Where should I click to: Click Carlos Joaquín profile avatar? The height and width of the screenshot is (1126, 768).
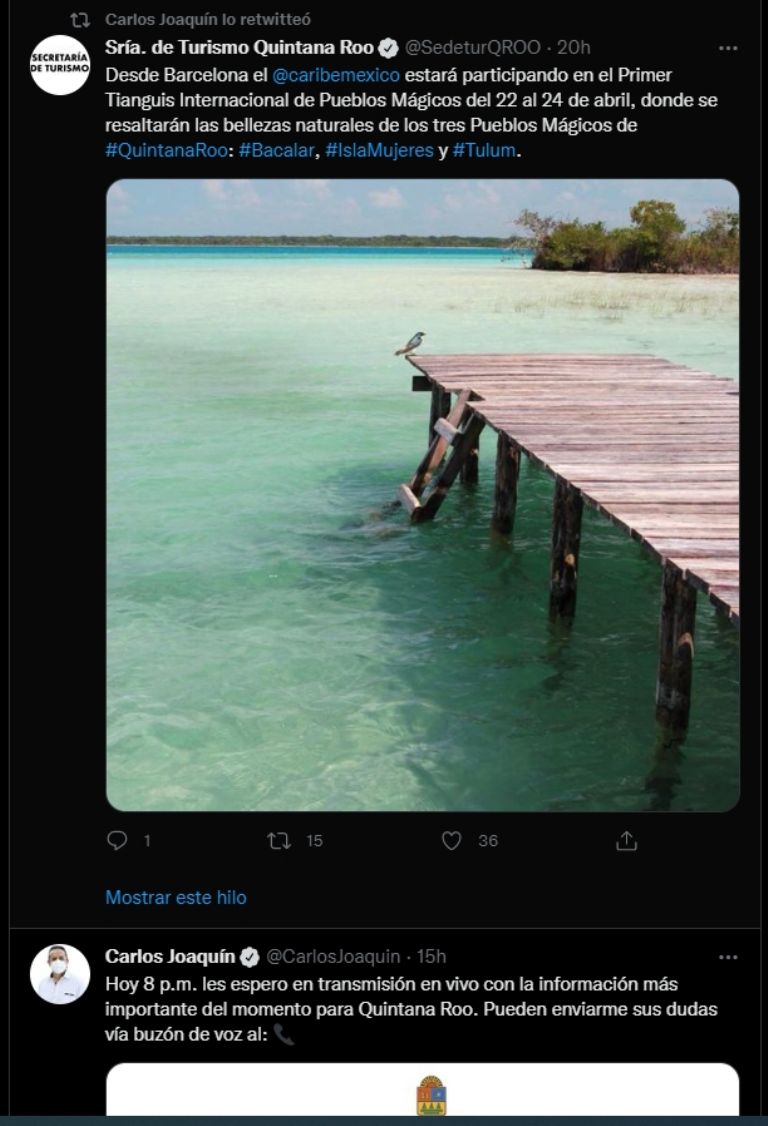pos(60,974)
